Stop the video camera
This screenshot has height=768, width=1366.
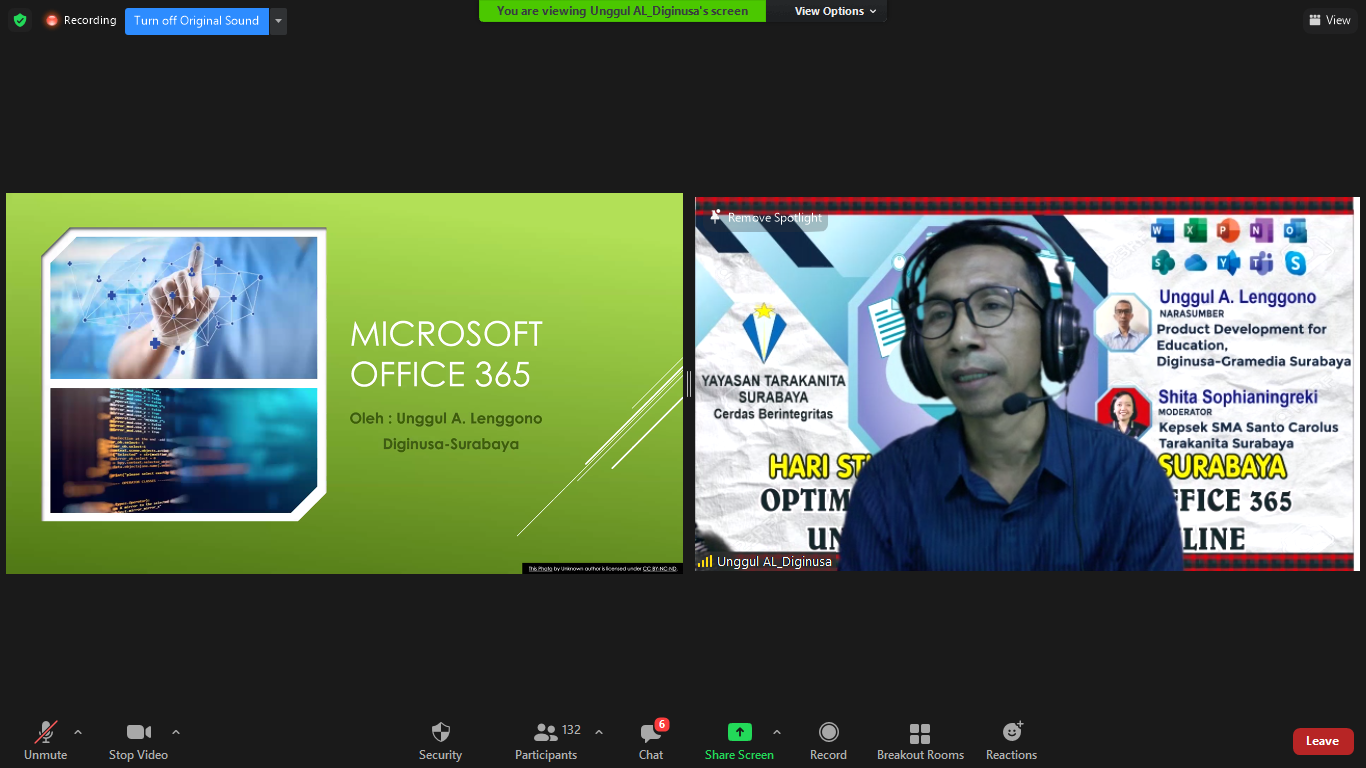click(138, 741)
